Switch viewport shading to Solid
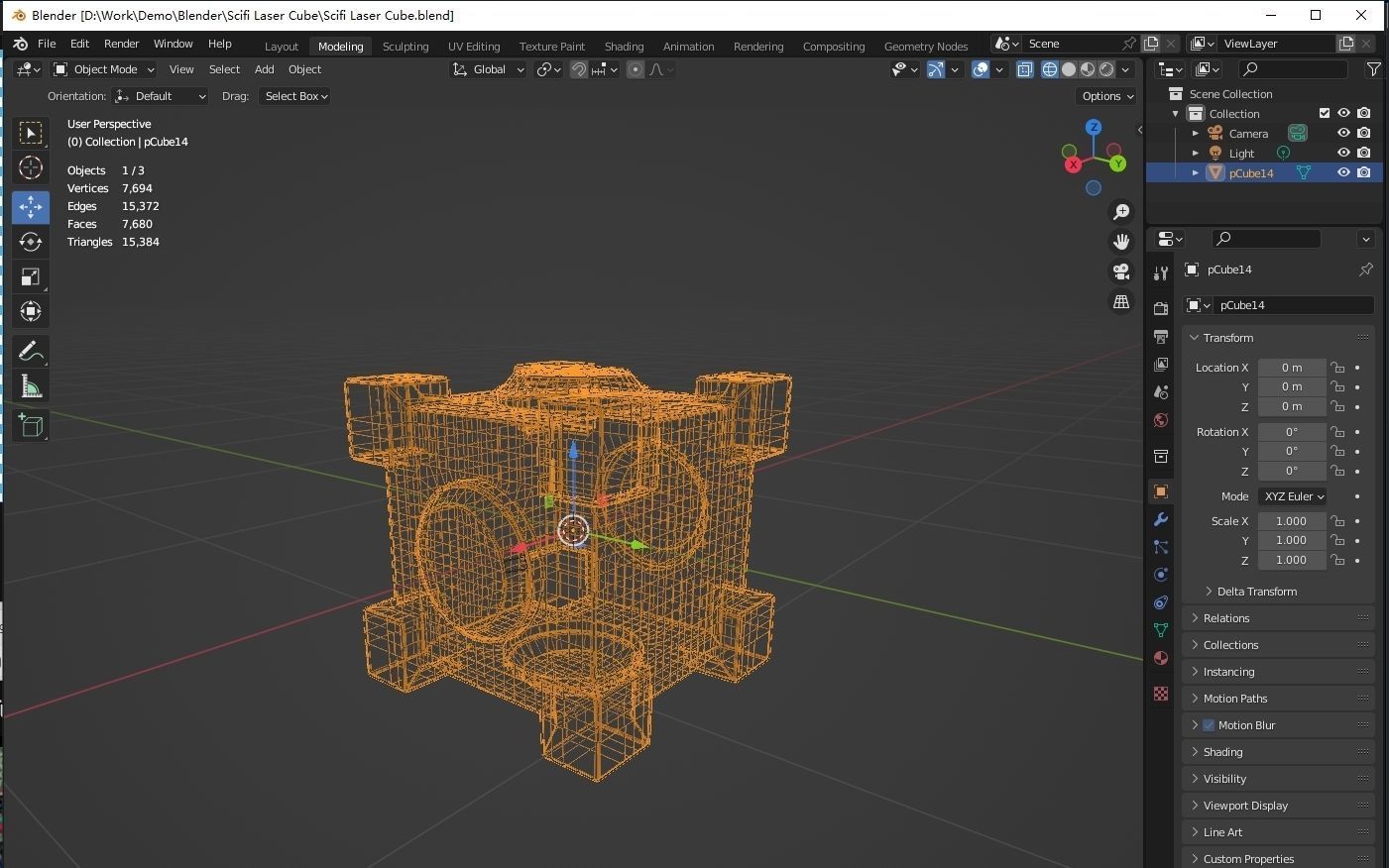1389x868 pixels. click(1069, 69)
